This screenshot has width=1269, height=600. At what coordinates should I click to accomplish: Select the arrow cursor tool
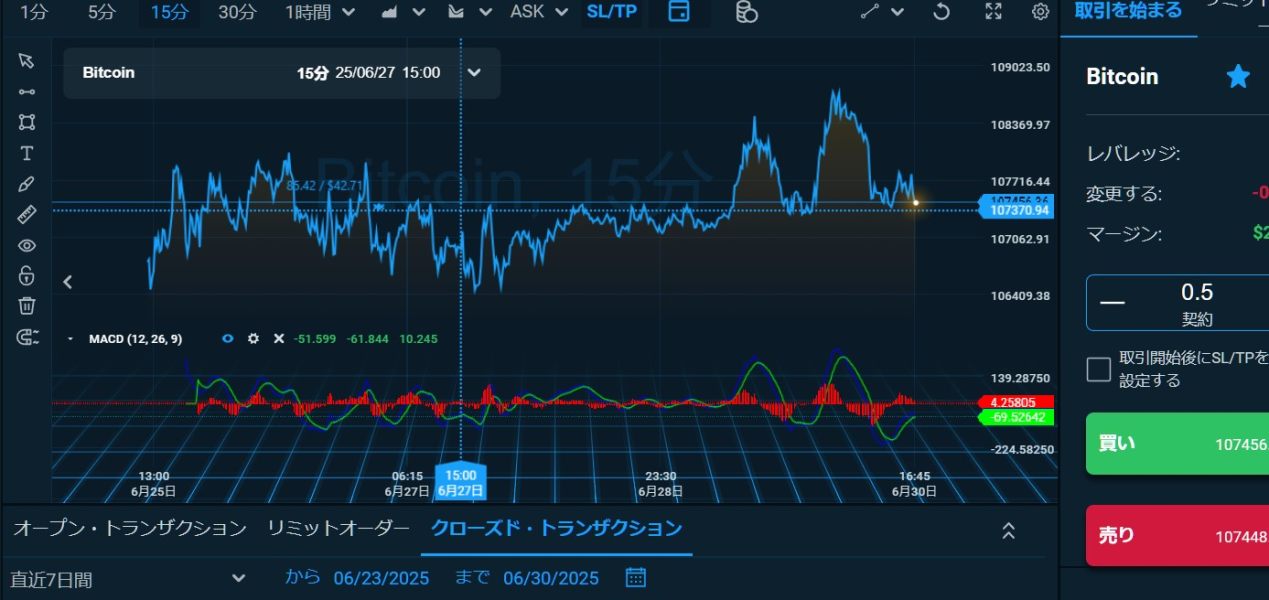click(x=27, y=61)
